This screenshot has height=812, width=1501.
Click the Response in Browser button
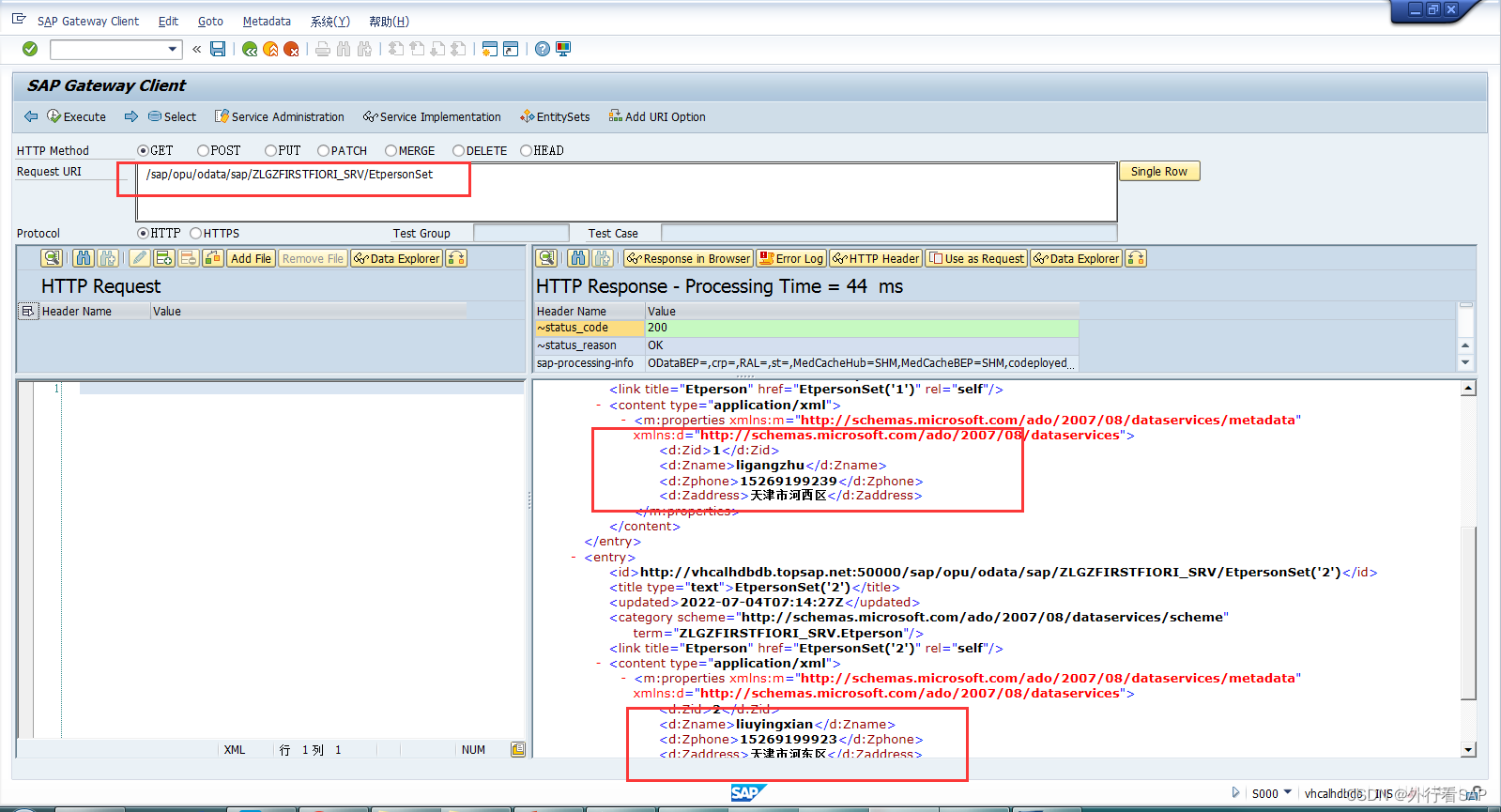point(688,258)
